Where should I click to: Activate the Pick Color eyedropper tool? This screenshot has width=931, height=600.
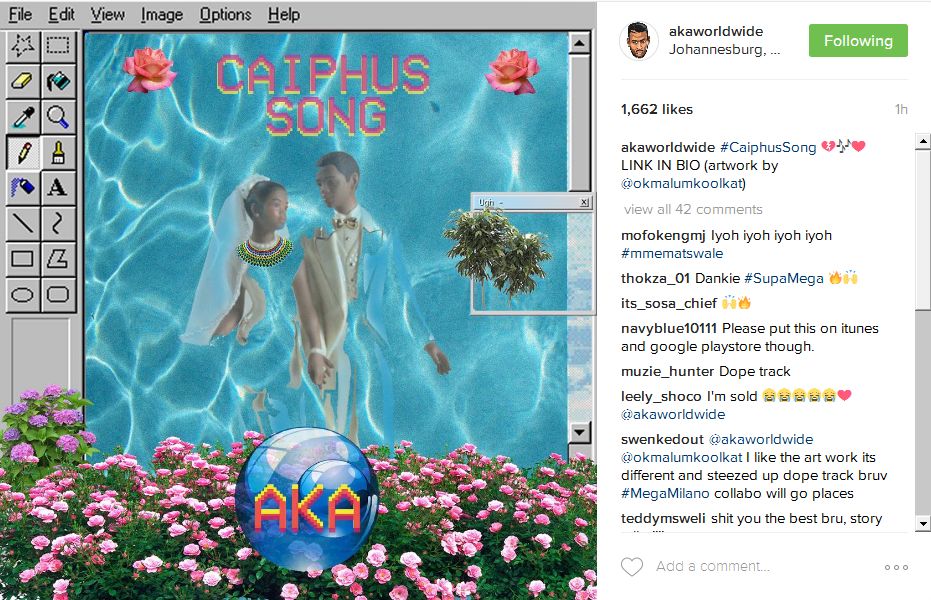(x=23, y=117)
